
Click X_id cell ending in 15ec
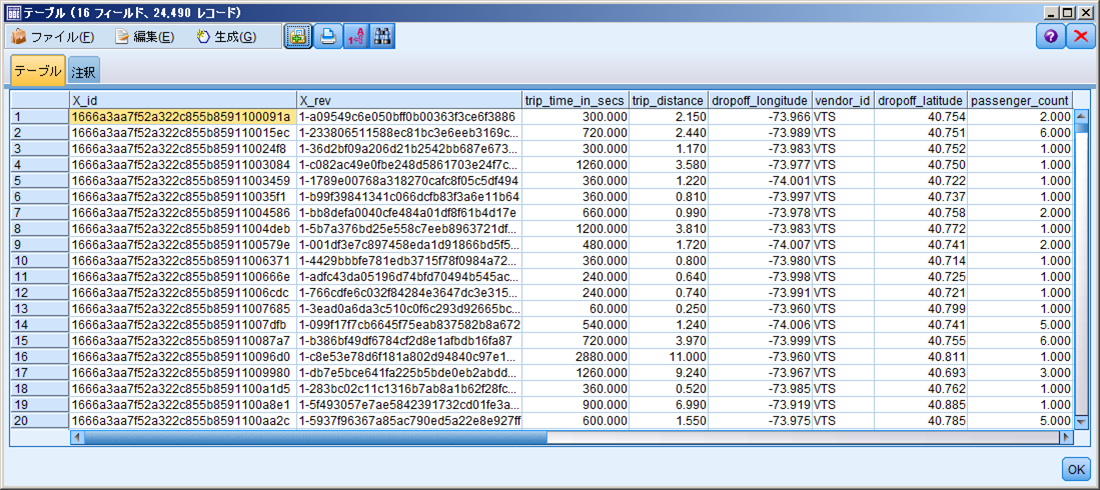point(183,132)
